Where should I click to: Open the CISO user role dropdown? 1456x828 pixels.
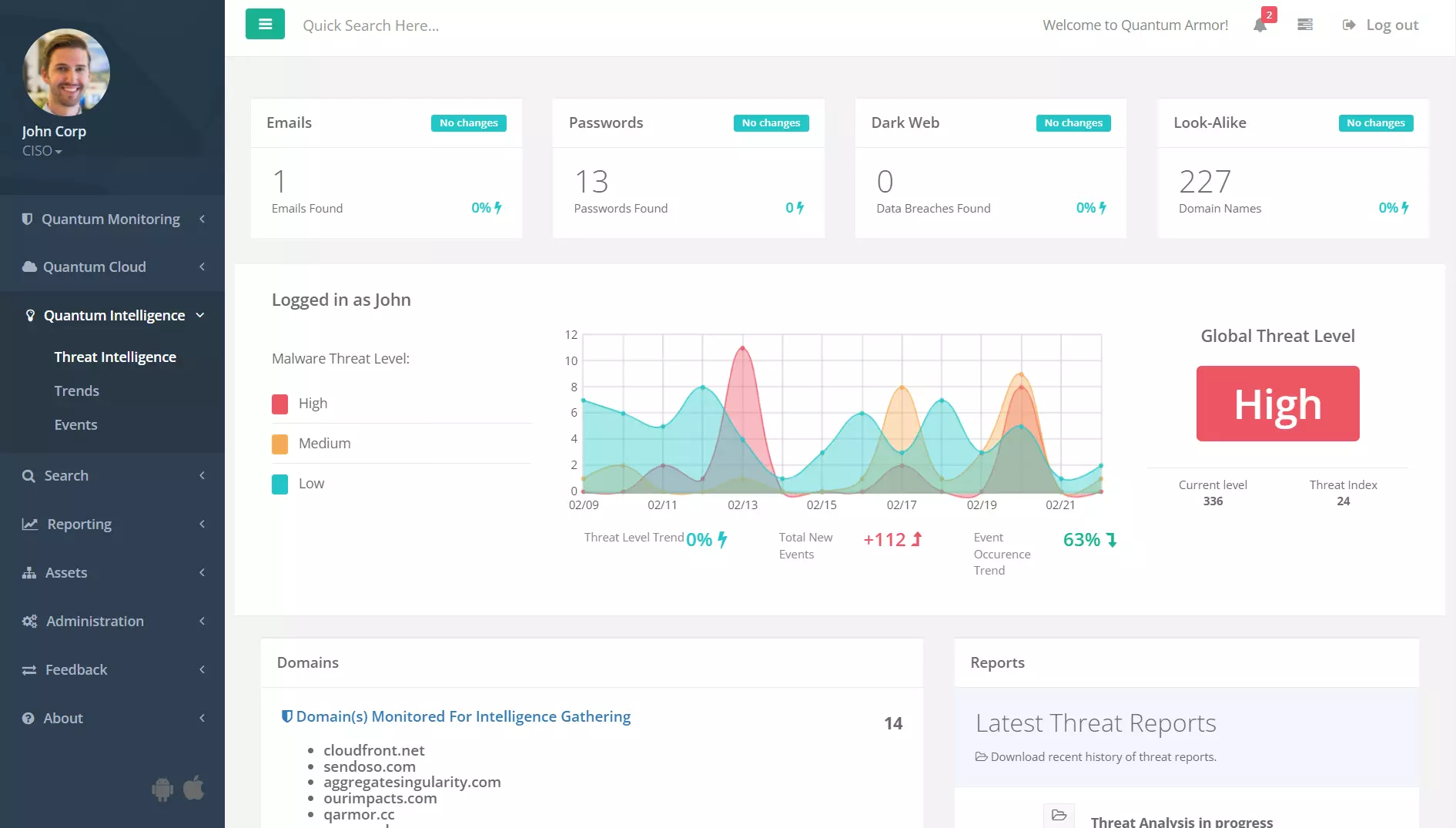coord(42,151)
